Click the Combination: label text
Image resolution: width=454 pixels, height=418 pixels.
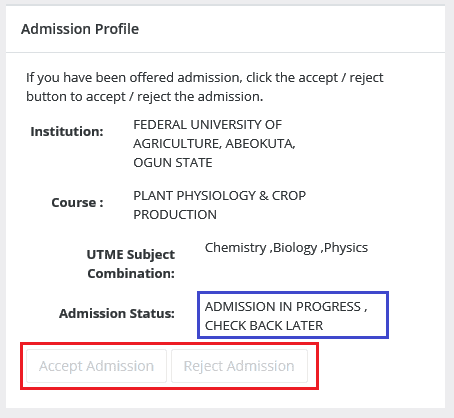click(x=131, y=274)
